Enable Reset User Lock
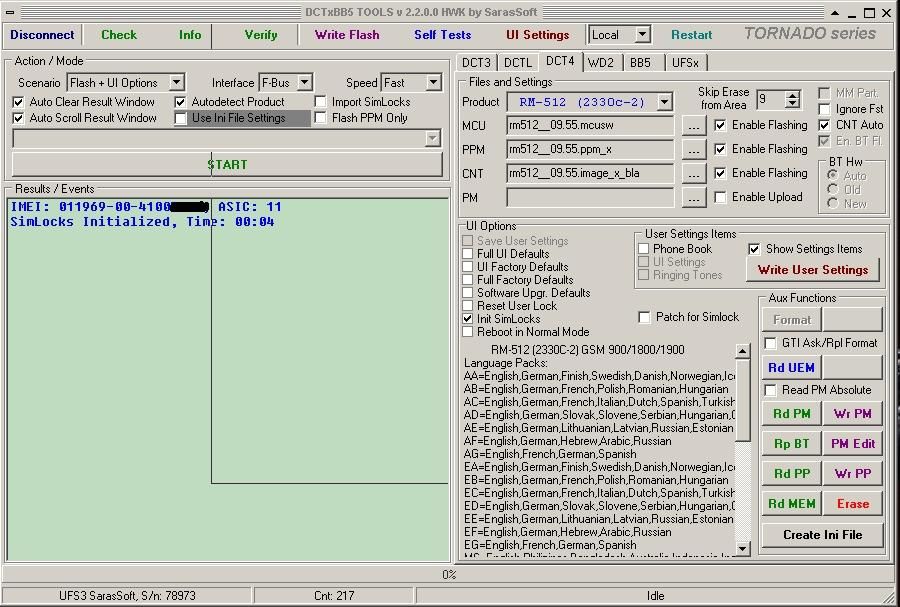Image resolution: width=900 pixels, height=607 pixels. coord(468,306)
